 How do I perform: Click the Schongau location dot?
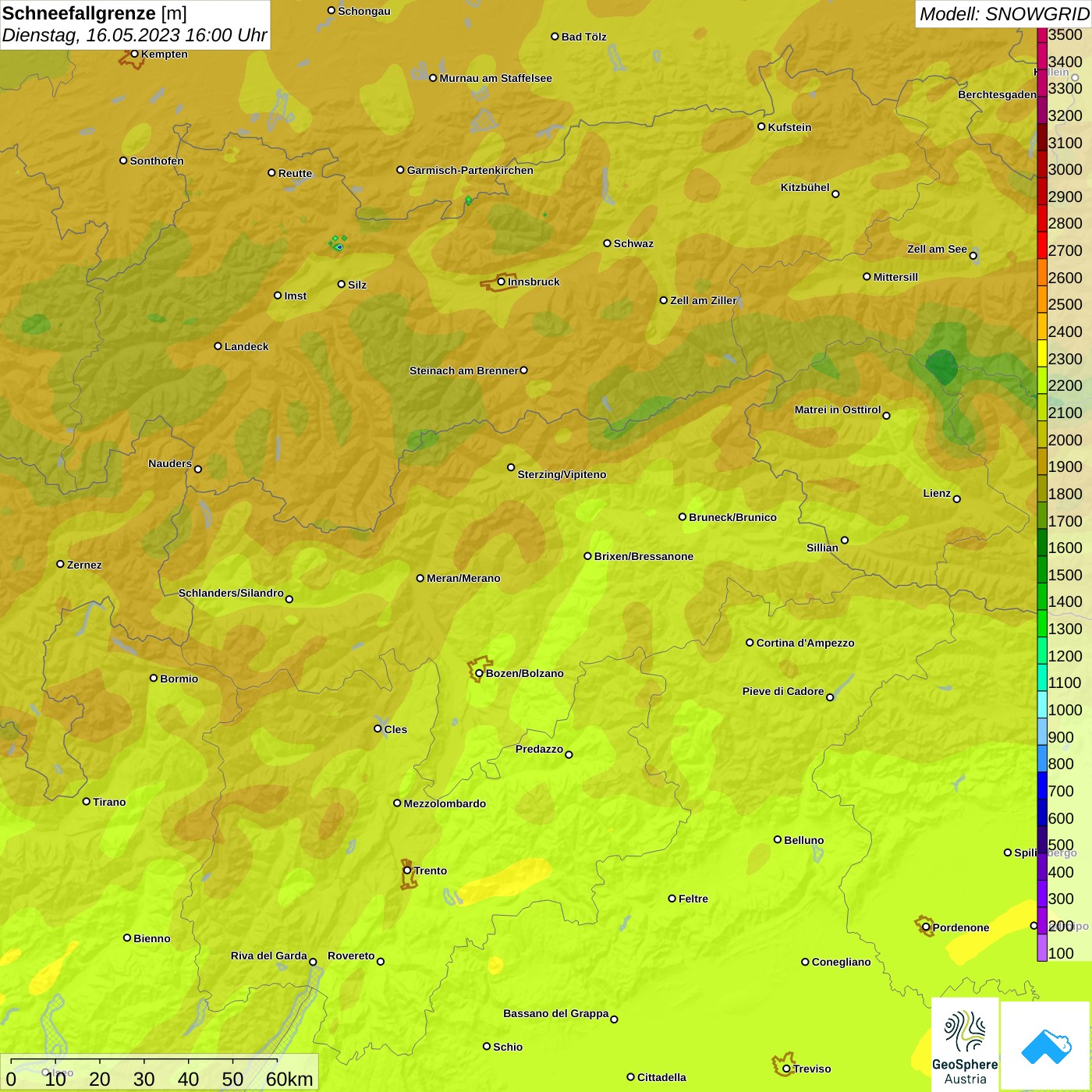coord(331,11)
